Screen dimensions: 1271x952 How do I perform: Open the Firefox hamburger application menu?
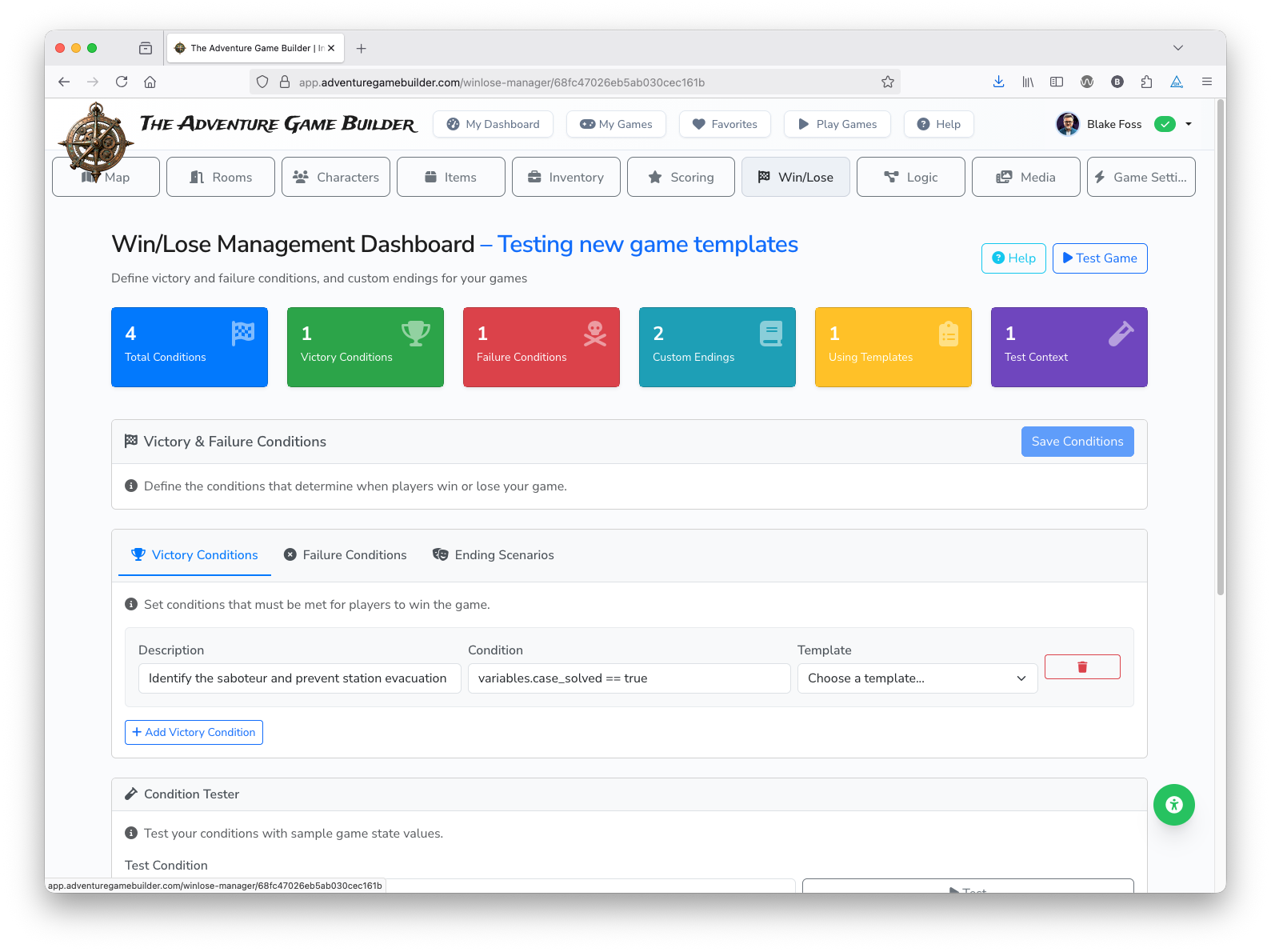coord(1206,82)
